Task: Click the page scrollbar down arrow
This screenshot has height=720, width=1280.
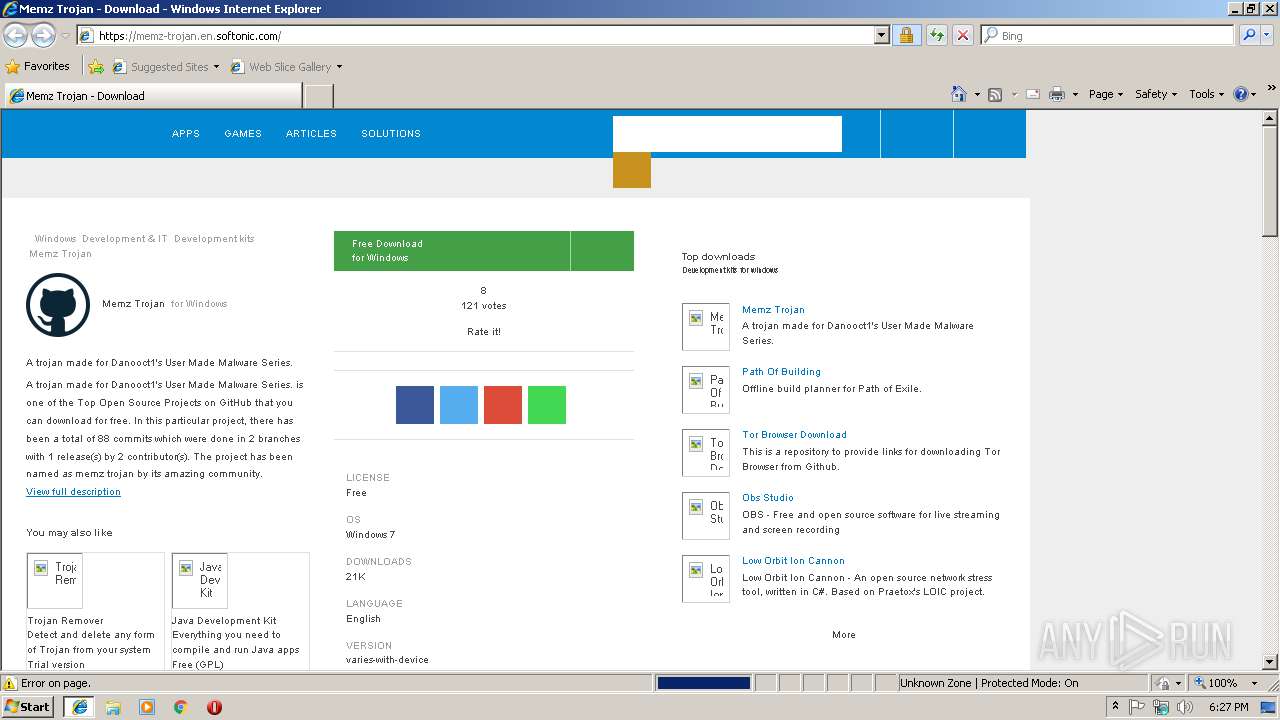Action: point(1270,662)
